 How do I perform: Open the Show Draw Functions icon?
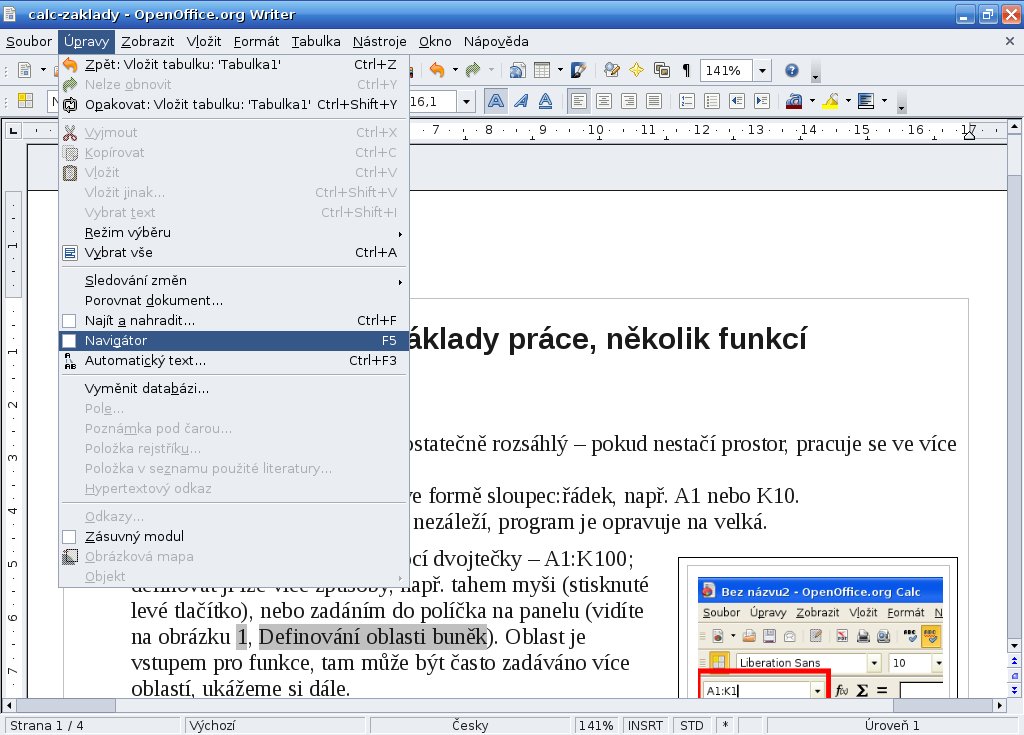coord(579,70)
